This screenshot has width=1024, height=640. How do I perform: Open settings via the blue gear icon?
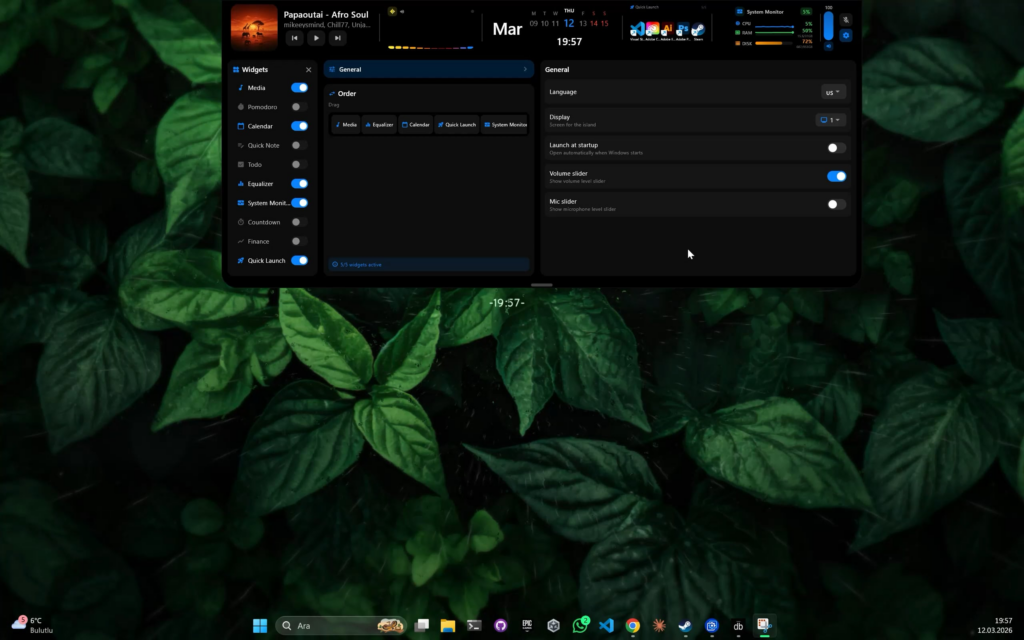coord(846,36)
